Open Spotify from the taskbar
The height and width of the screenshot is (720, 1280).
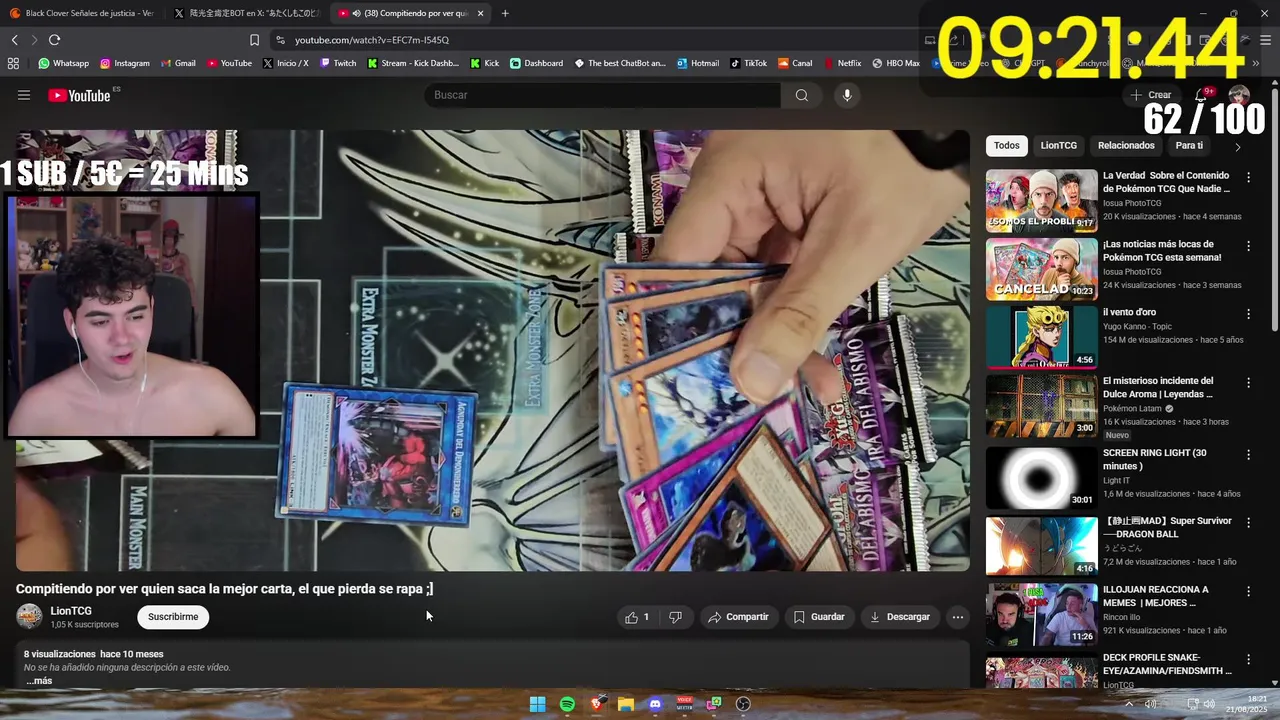click(x=567, y=704)
